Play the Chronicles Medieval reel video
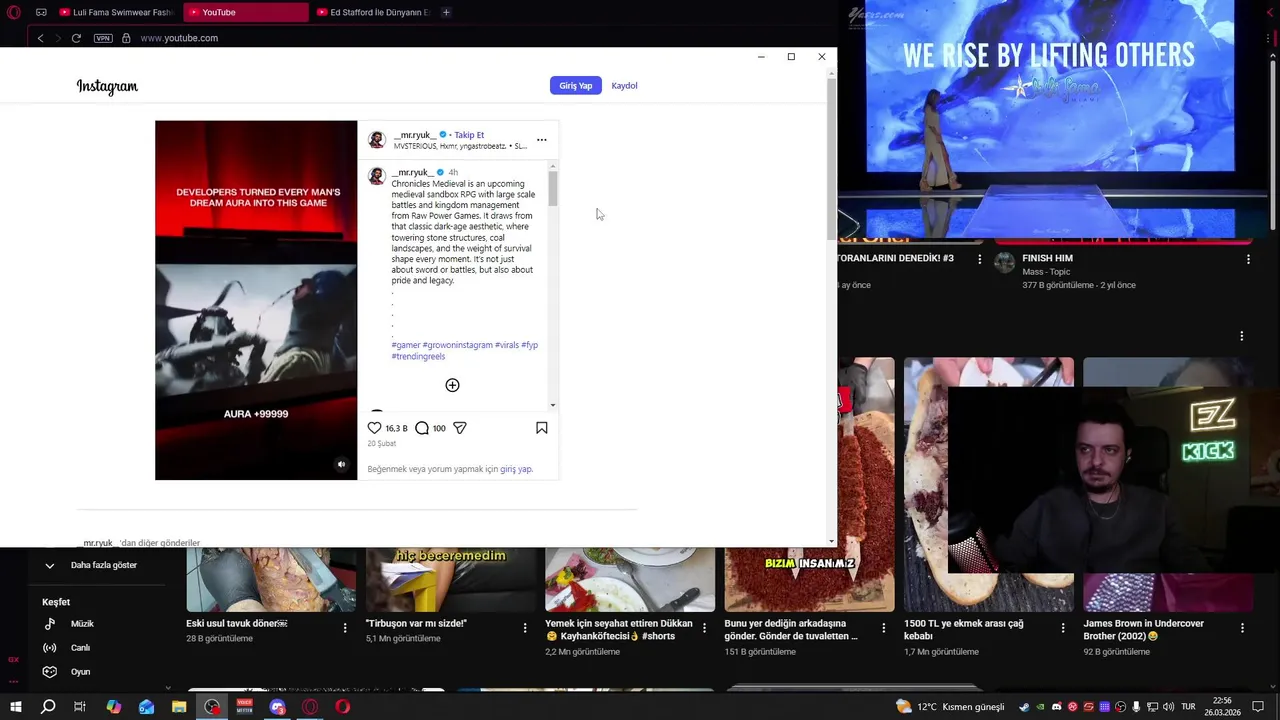 (x=256, y=300)
